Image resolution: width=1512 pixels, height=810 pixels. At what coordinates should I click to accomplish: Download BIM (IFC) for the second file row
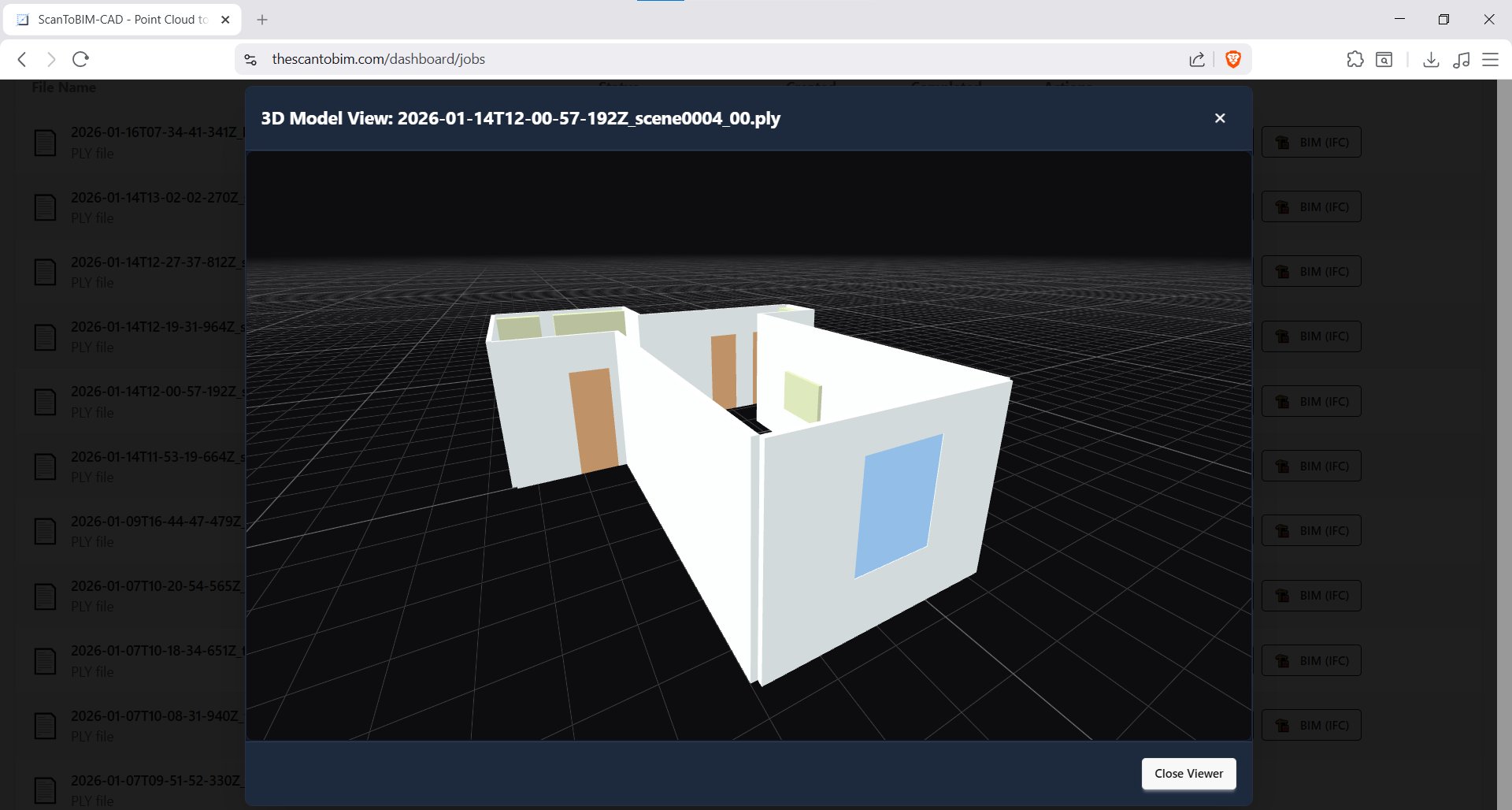[1310, 206]
